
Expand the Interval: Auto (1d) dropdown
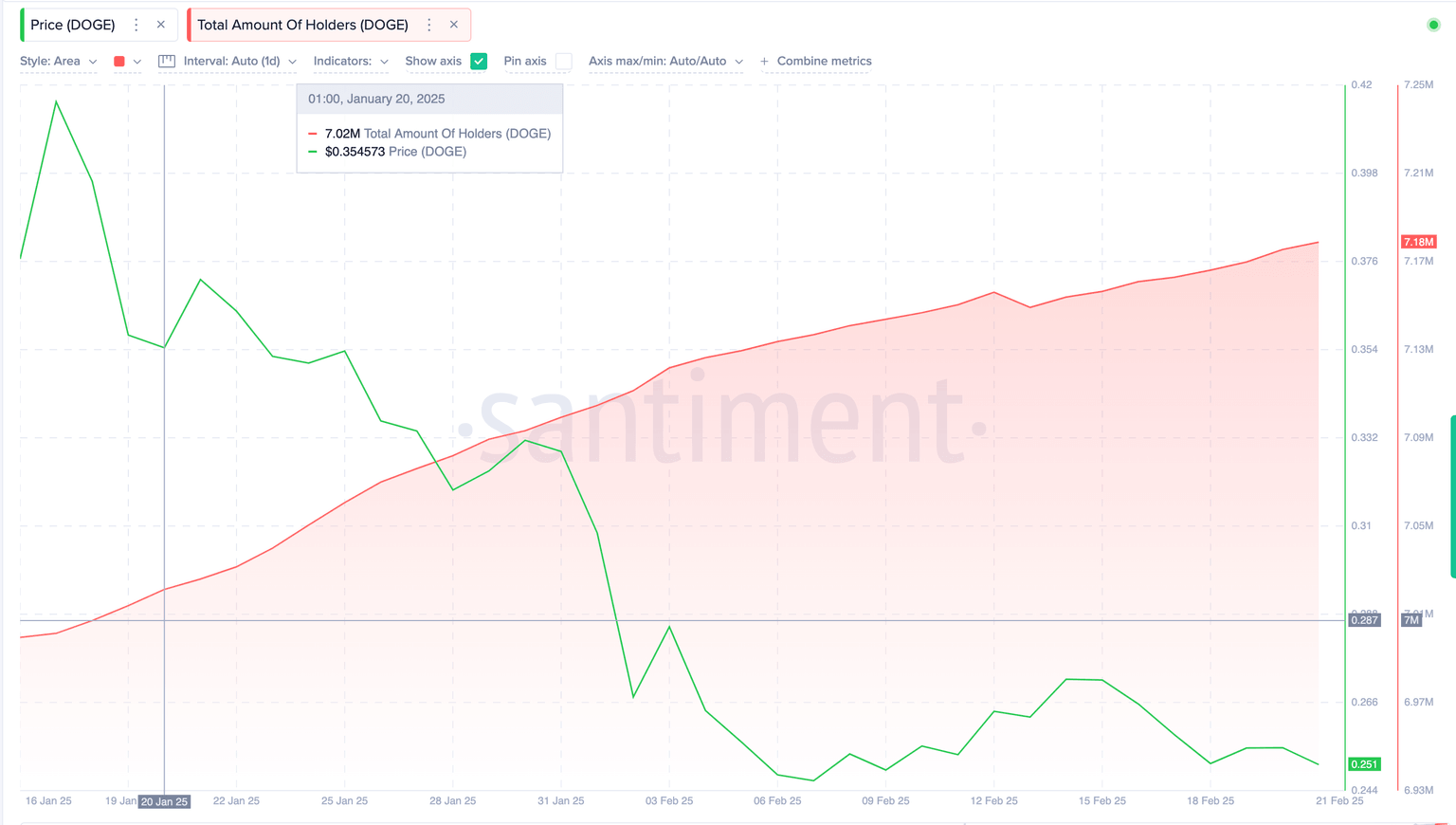coord(240,61)
